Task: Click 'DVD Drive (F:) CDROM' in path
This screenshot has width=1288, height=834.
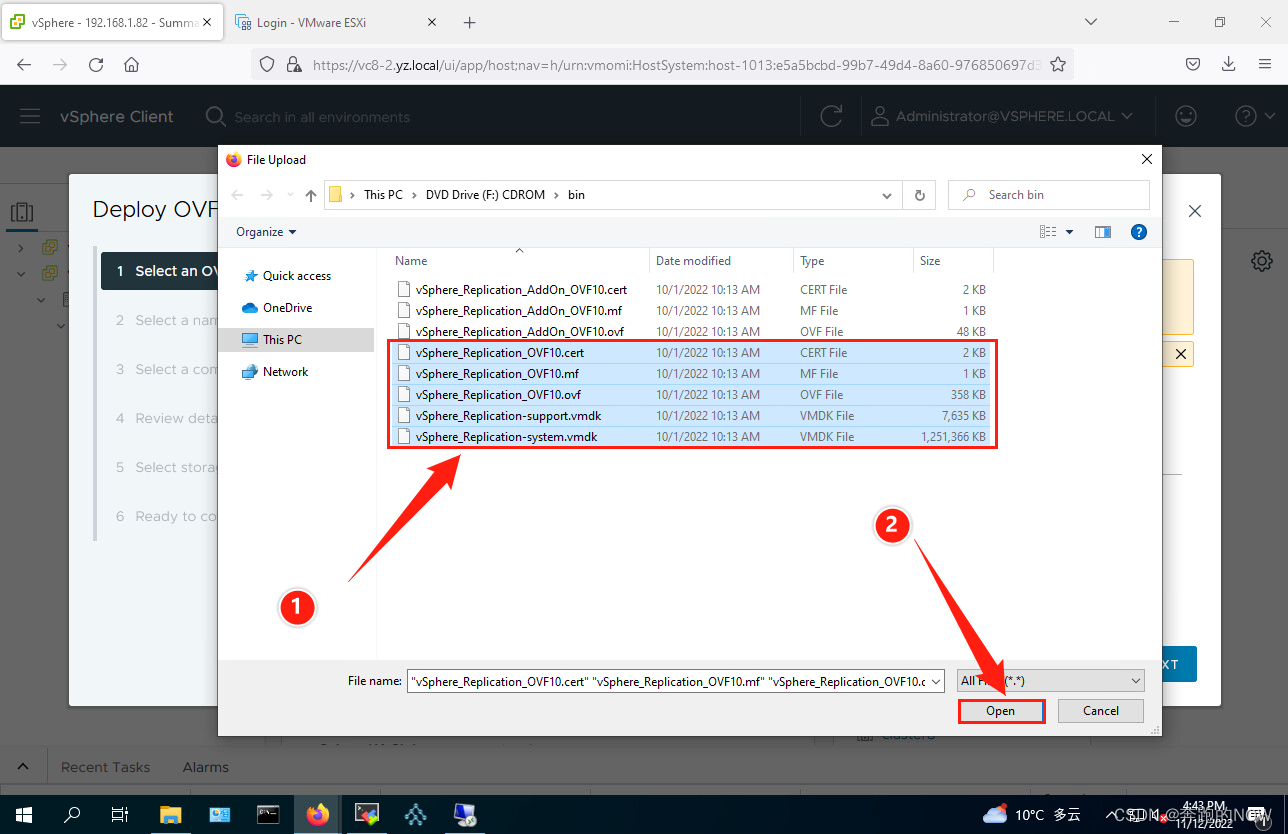Action: coord(485,195)
